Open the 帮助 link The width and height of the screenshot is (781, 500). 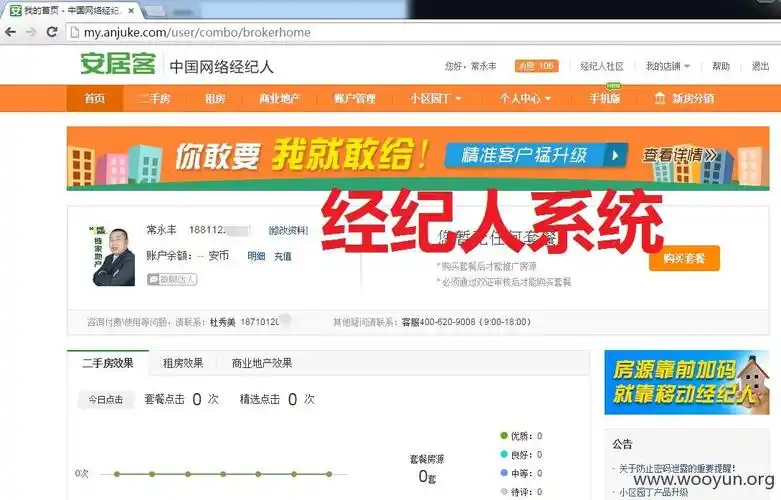[720, 66]
